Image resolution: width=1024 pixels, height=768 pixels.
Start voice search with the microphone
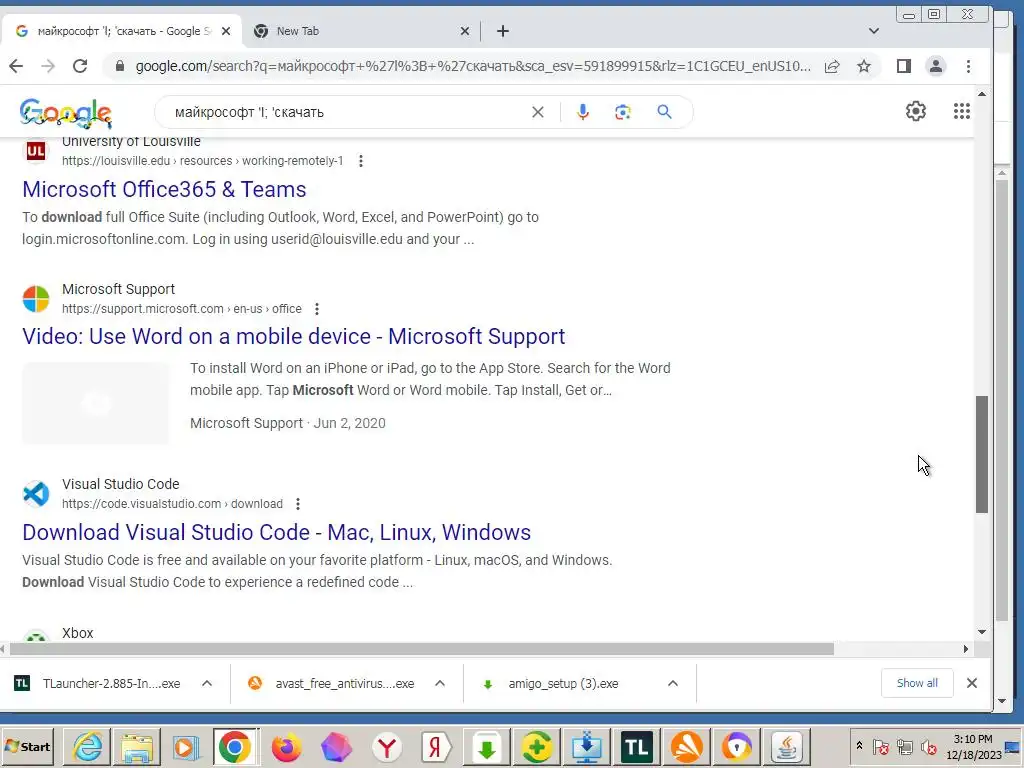tap(583, 112)
